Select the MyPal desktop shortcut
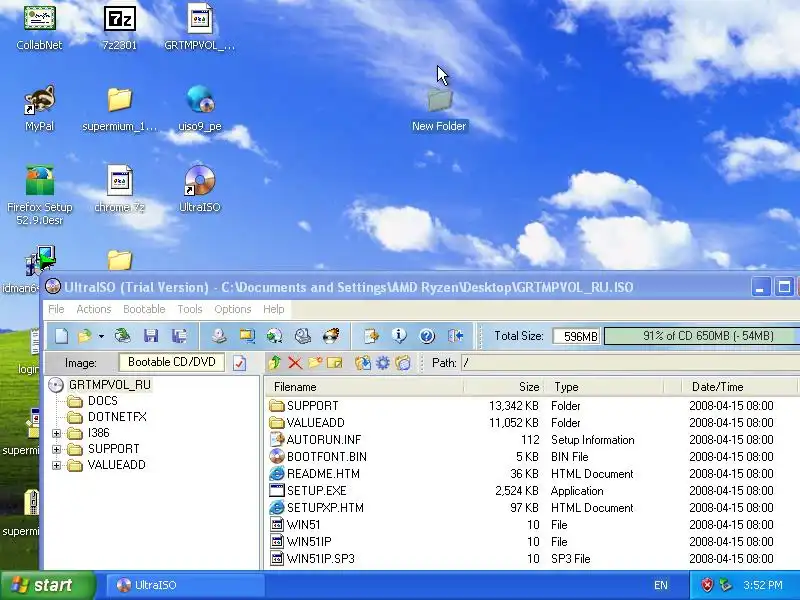Viewport: 800px width, 600px height. 39,108
